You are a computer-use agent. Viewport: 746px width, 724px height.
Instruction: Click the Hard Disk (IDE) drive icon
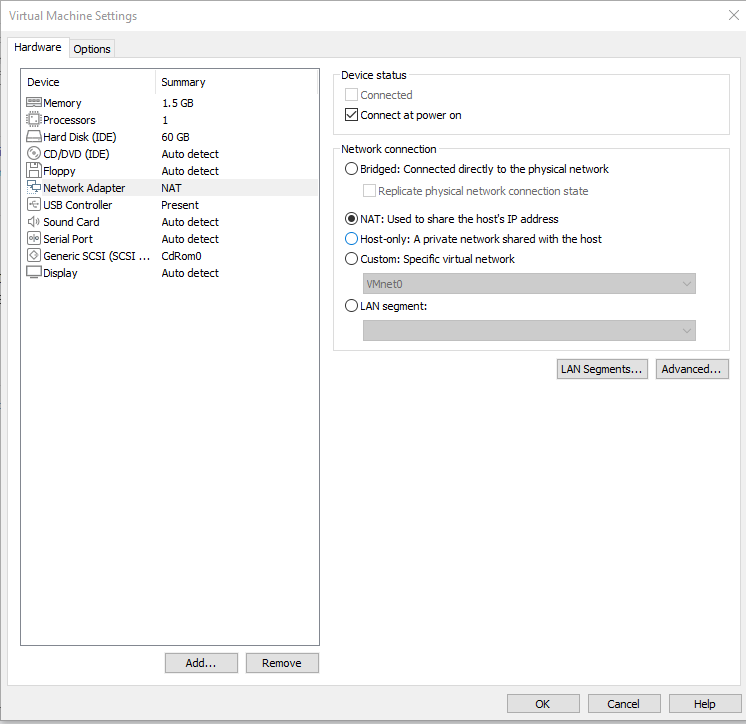point(34,137)
